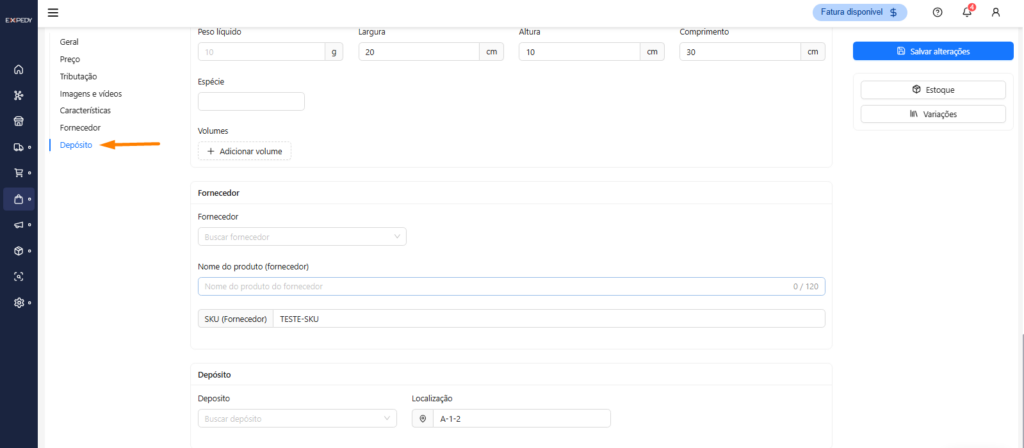Open the shopping cart icon in sidebar
1024x448 pixels.
pyautogui.click(x=18, y=173)
